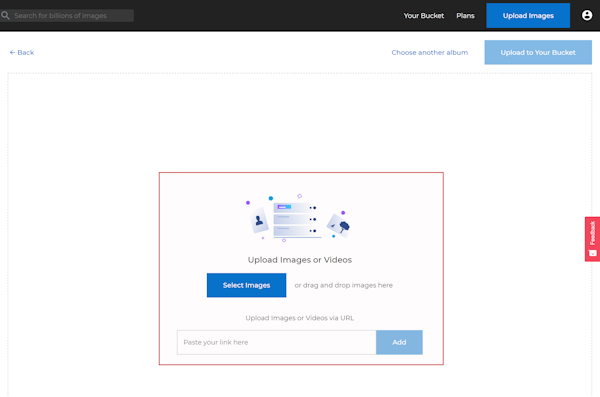Viewport: 600px width, 397px height.
Task: Click the envelope icon on Feedback tab
Action: (592, 253)
